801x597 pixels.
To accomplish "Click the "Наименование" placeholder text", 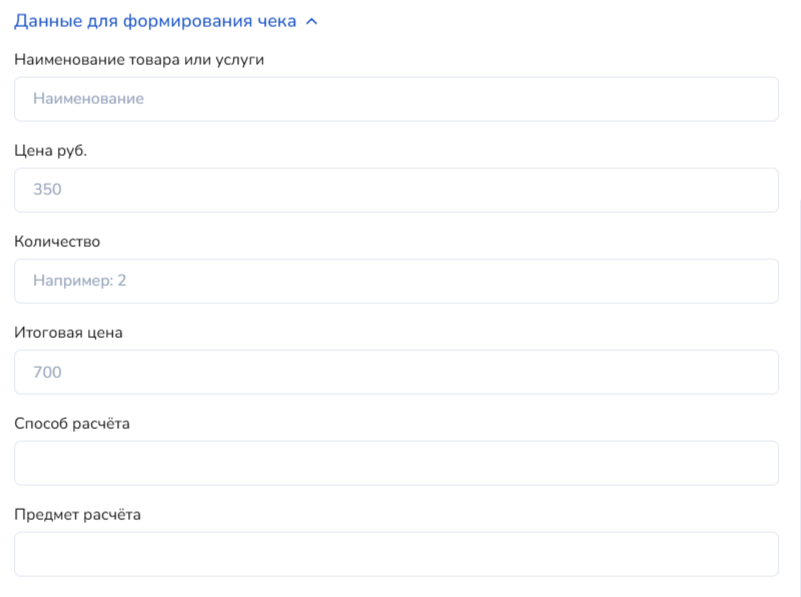I will point(88,99).
